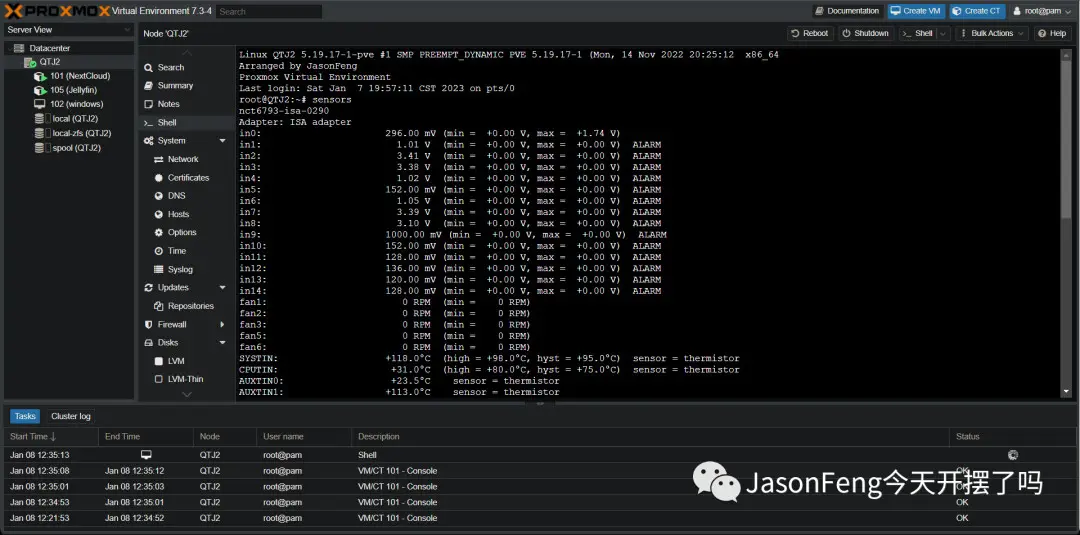Open the Firewall menu item
This screenshot has height=535, width=1080.
(x=172, y=324)
